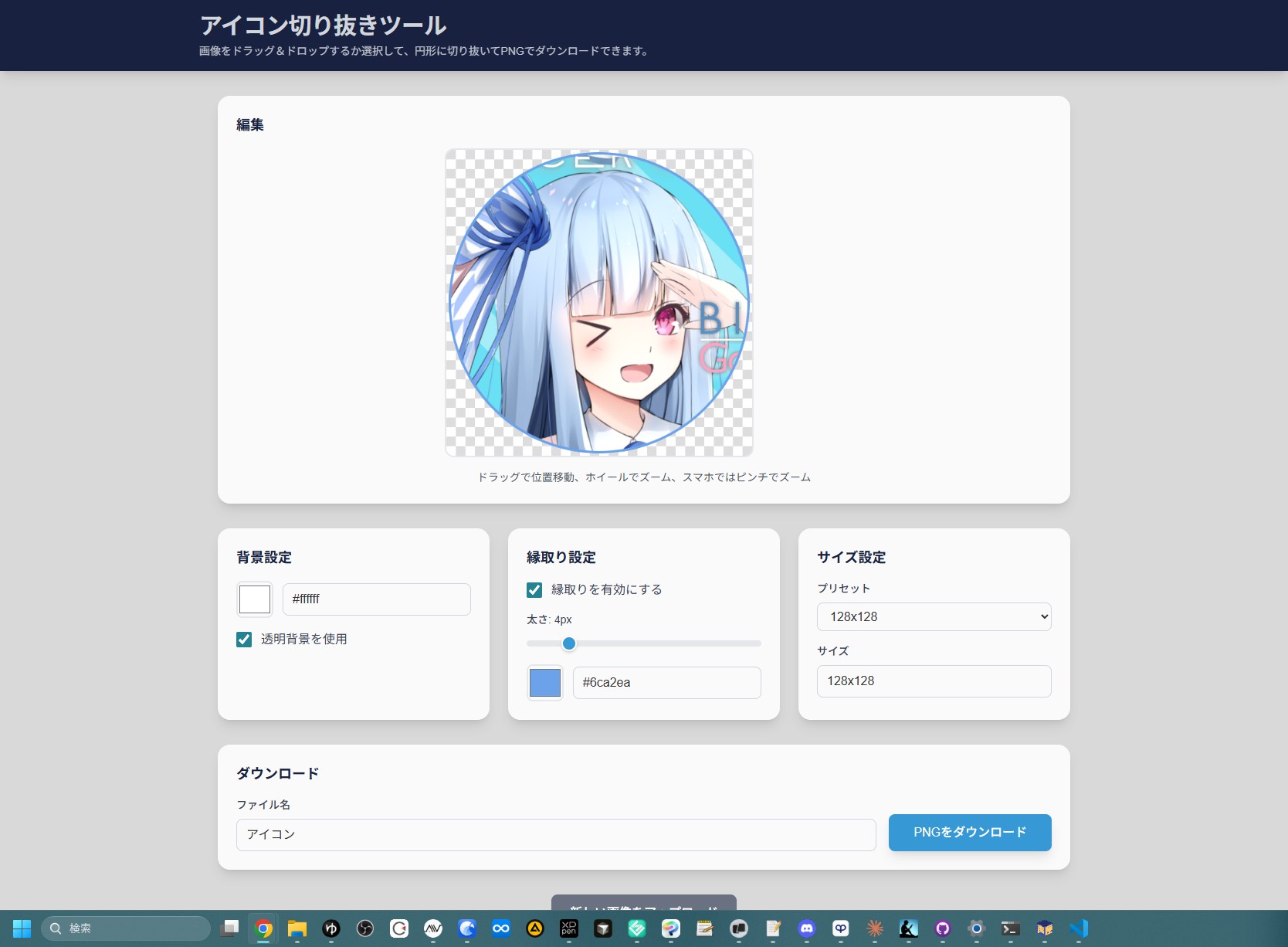Click the ドラッグで位置移動 hint text
The height and width of the screenshot is (947, 1288).
(644, 477)
